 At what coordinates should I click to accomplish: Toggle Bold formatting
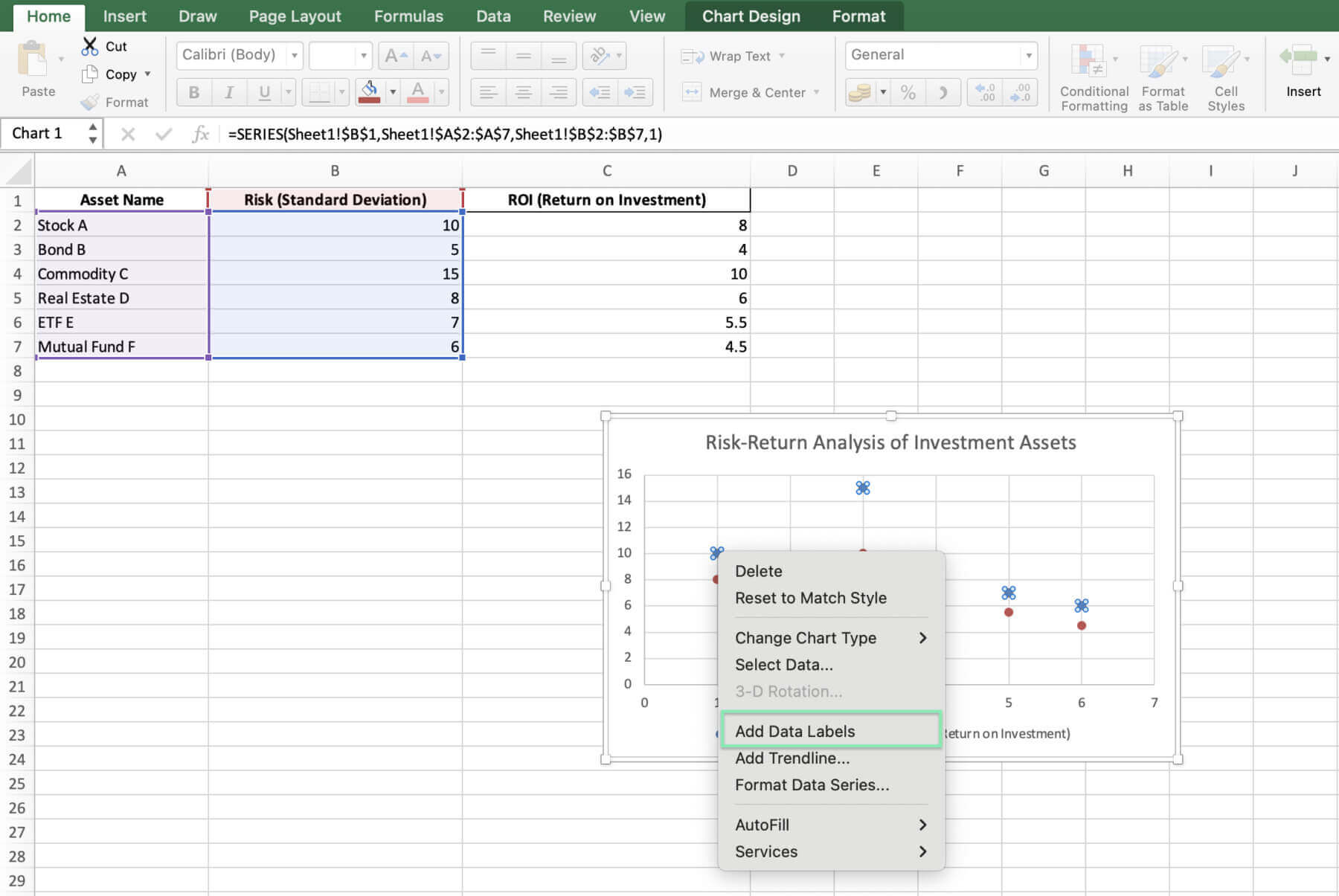194,92
